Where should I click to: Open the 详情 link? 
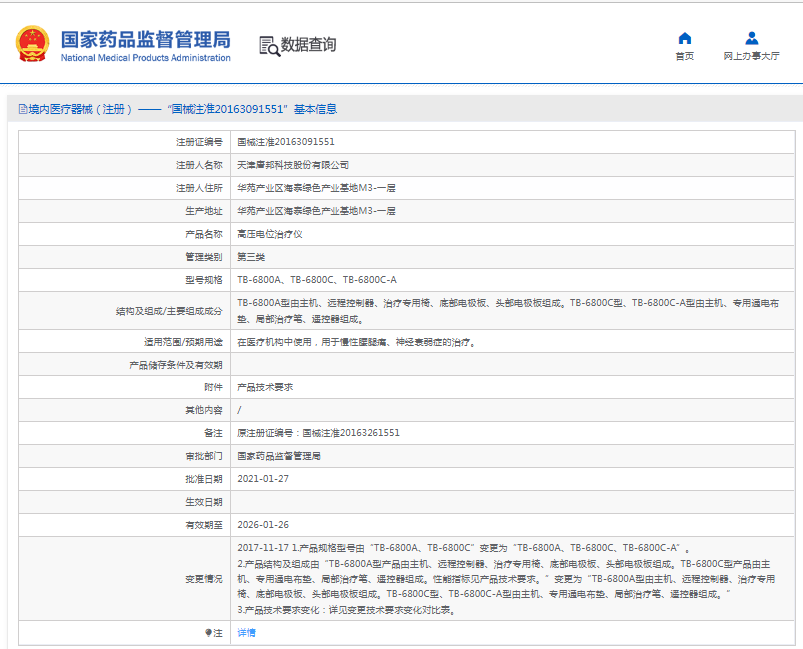click(246, 632)
